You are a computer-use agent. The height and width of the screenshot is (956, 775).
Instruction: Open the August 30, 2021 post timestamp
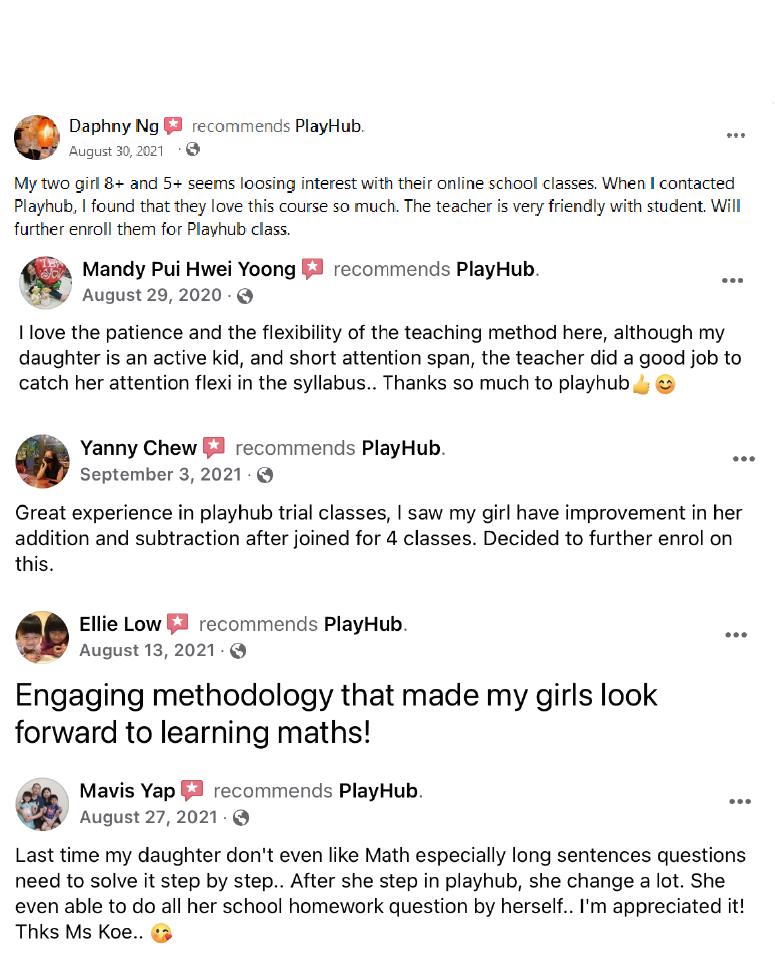pyautogui.click(x=116, y=151)
